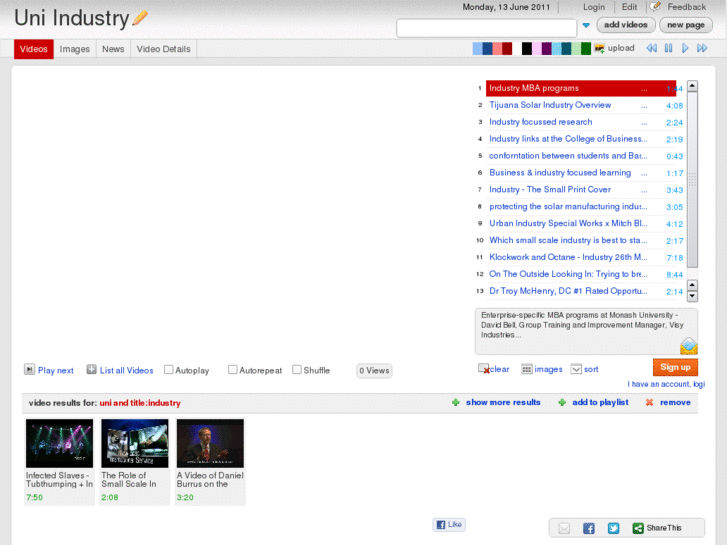
Task: Pause the video playback
Action: tap(668, 48)
